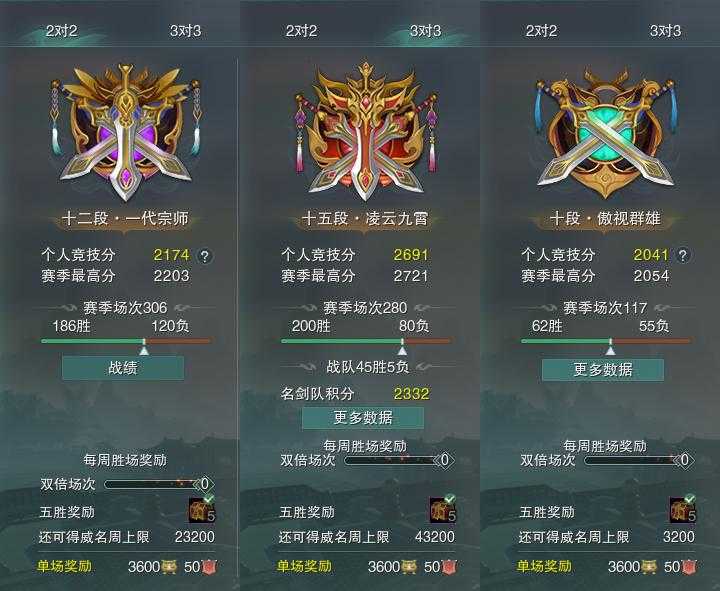Viewport: 720px width, 591px height.
Task: Click the teal 十段 傲视群雄 rank emblem
Action: coord(606,133)
